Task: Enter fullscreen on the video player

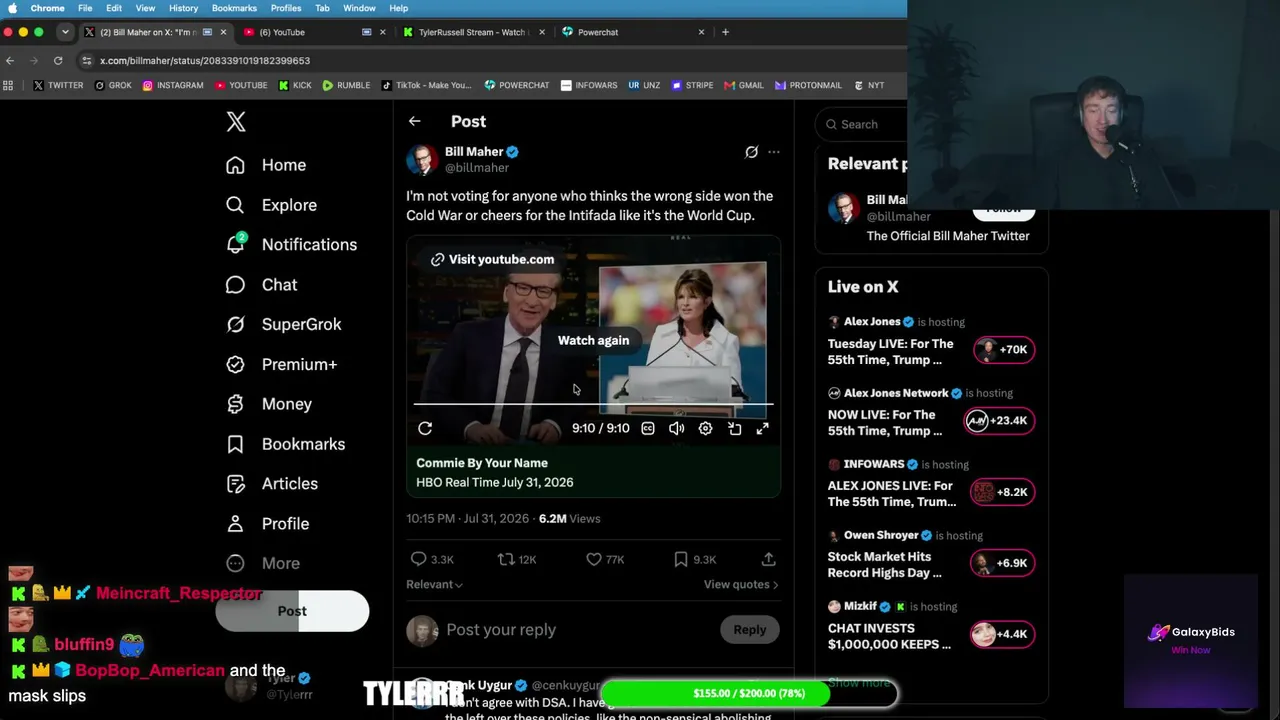Action: click(762, 428)
